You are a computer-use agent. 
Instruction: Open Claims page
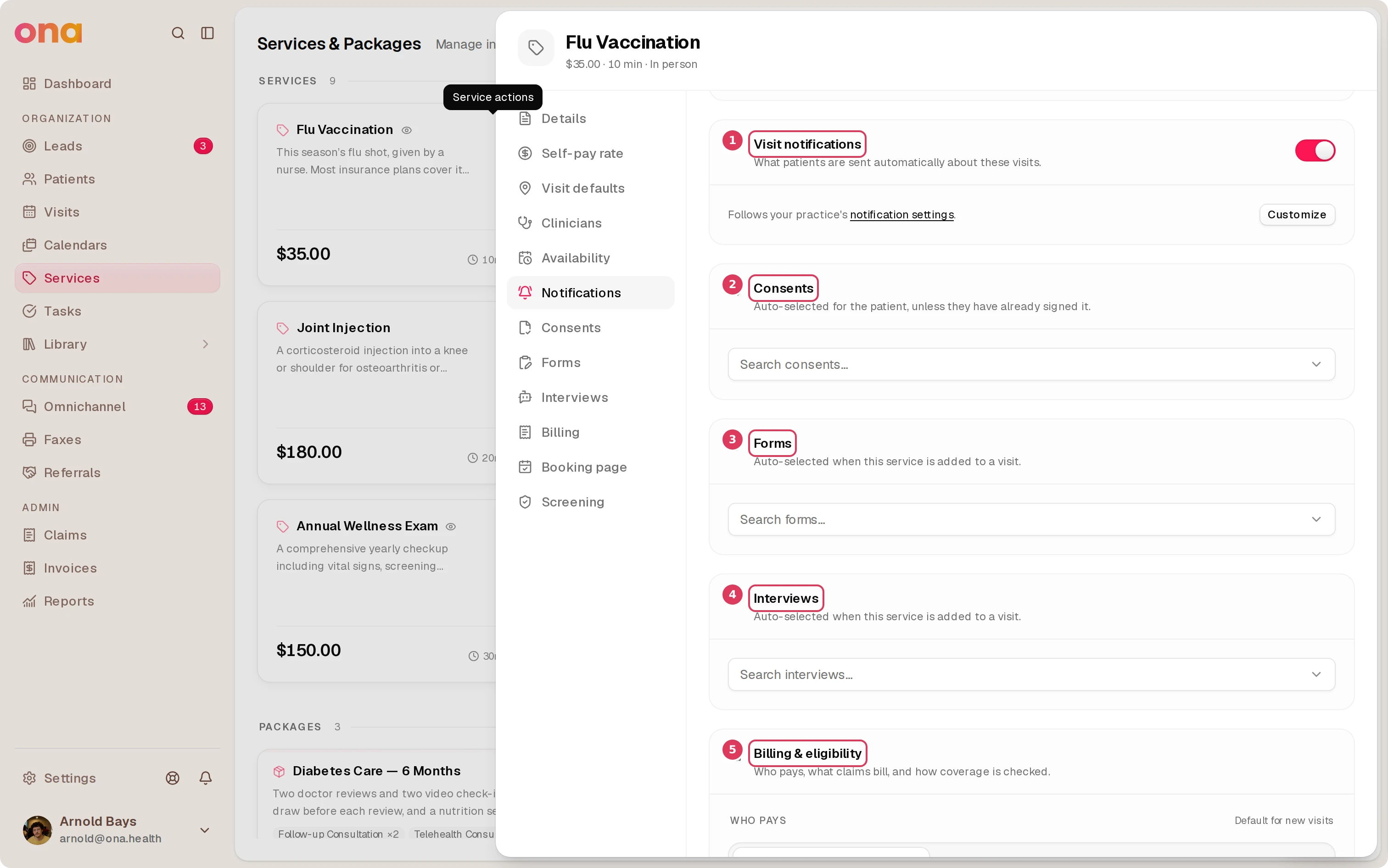pos(118,535)
